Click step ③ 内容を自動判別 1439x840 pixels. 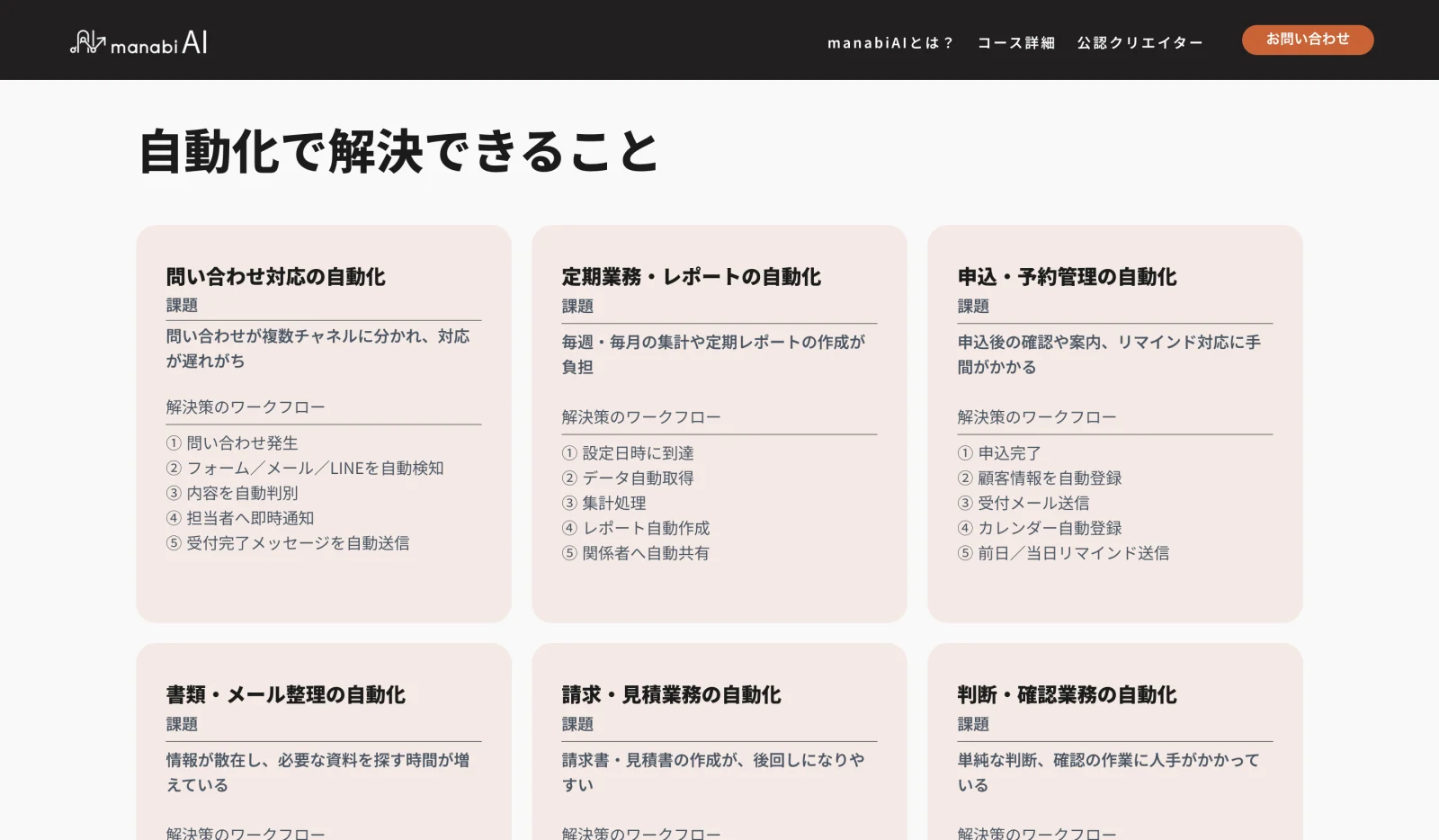point(232,494)
